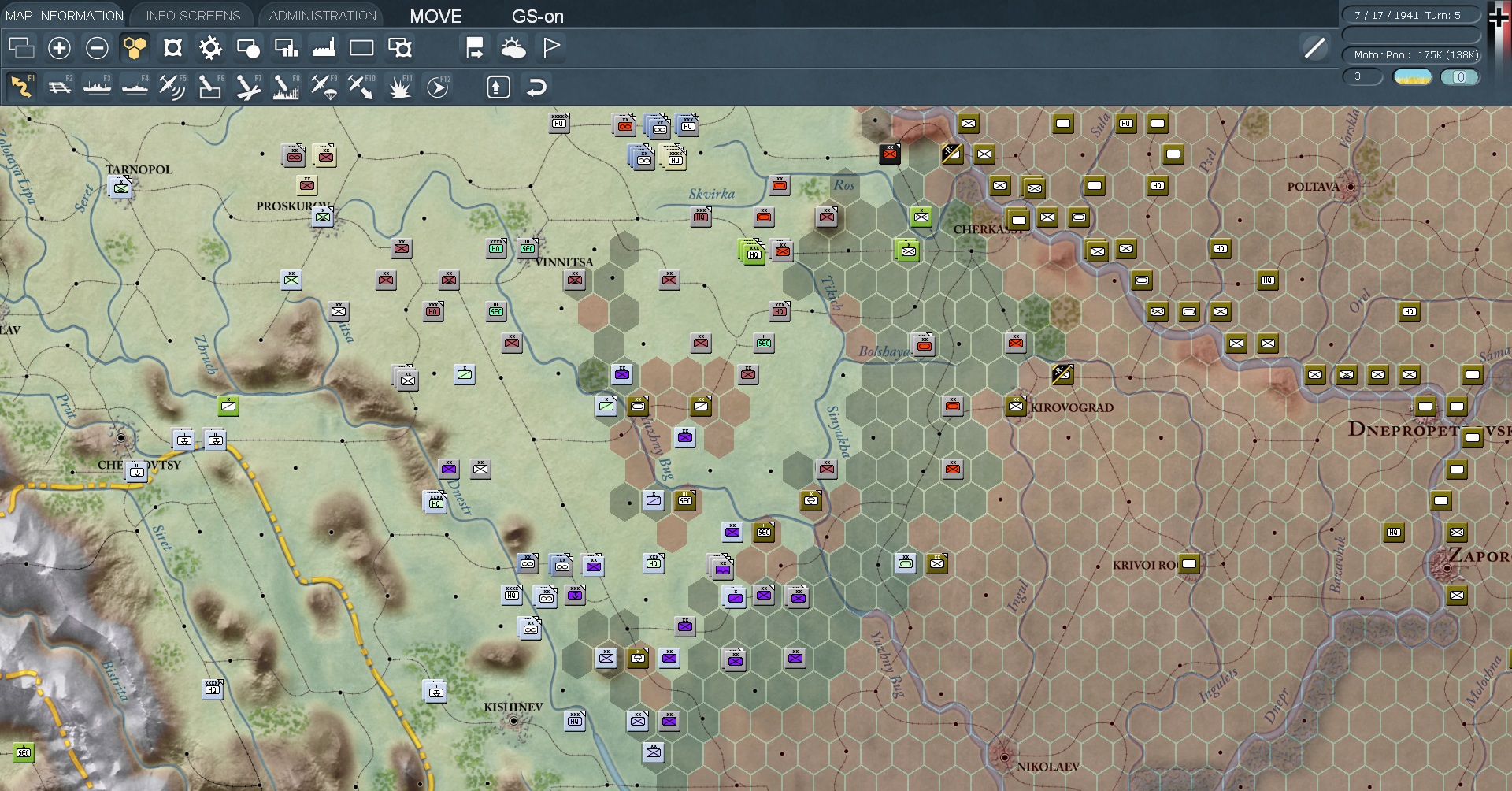Click the Kishinev city marker
This screenshot has height=791, width=1512.
(513, 721)
